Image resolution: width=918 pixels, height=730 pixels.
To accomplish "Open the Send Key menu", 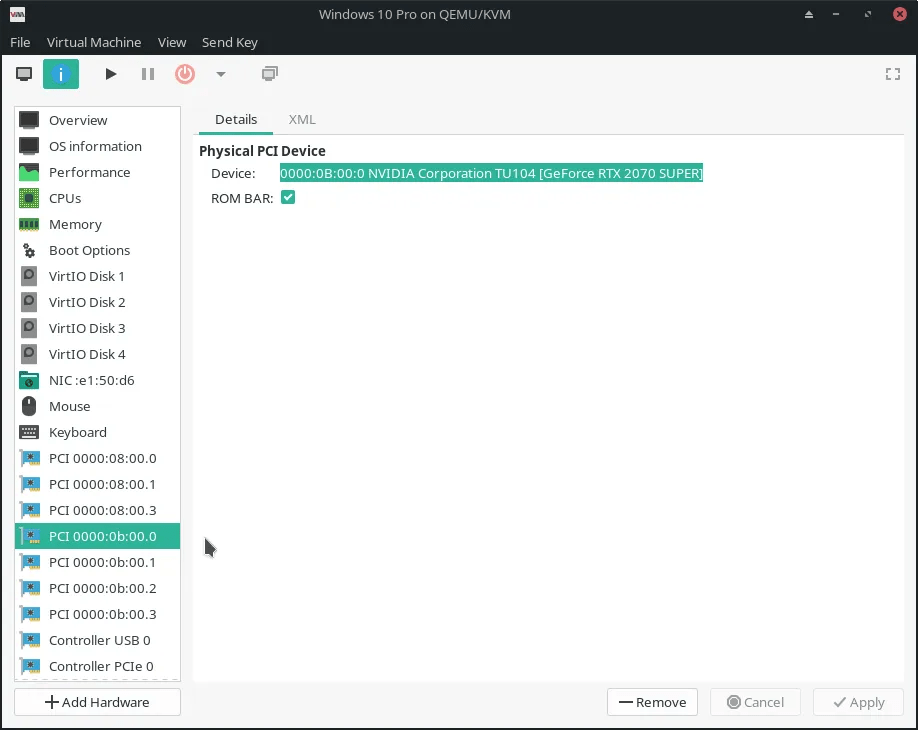I will [230, 43].
